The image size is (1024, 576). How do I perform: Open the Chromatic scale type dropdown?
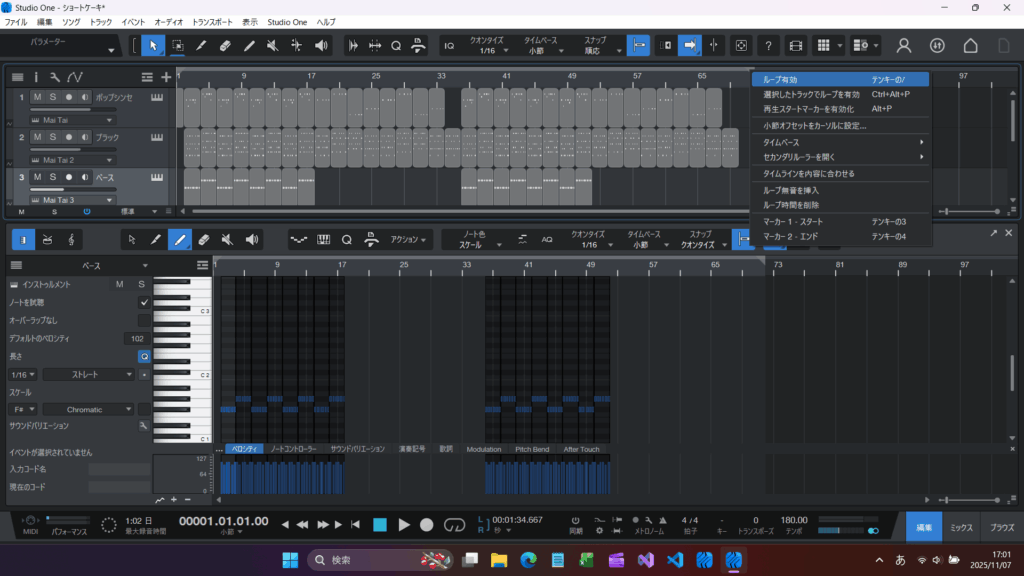pos(90,409)
